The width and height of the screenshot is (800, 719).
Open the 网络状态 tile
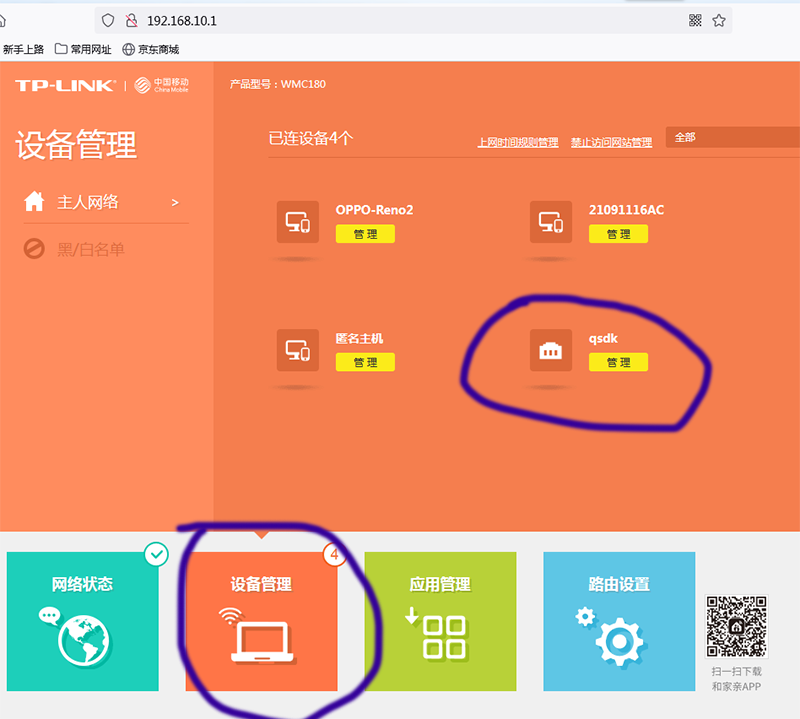(82, 621)
